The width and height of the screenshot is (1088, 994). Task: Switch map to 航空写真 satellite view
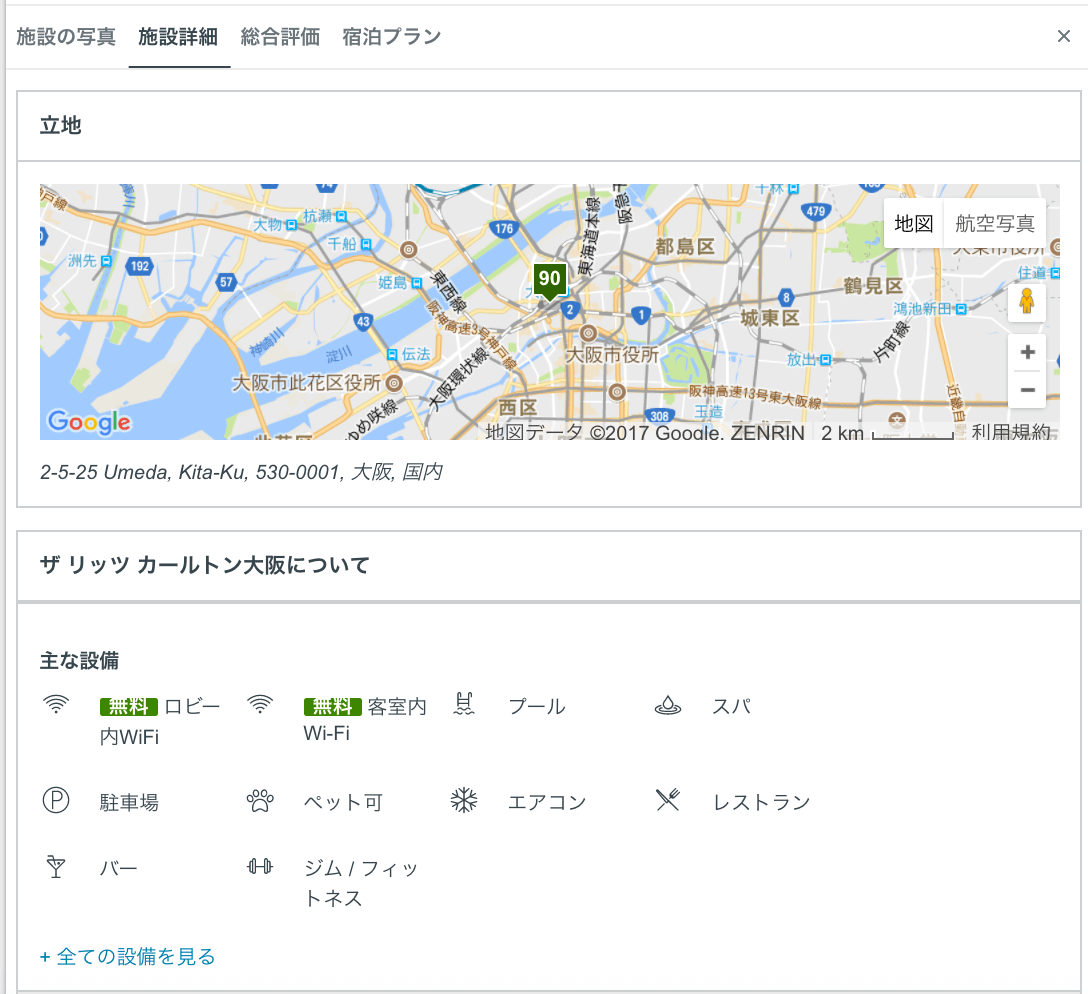pyautogui.click(x=995, y=223)
